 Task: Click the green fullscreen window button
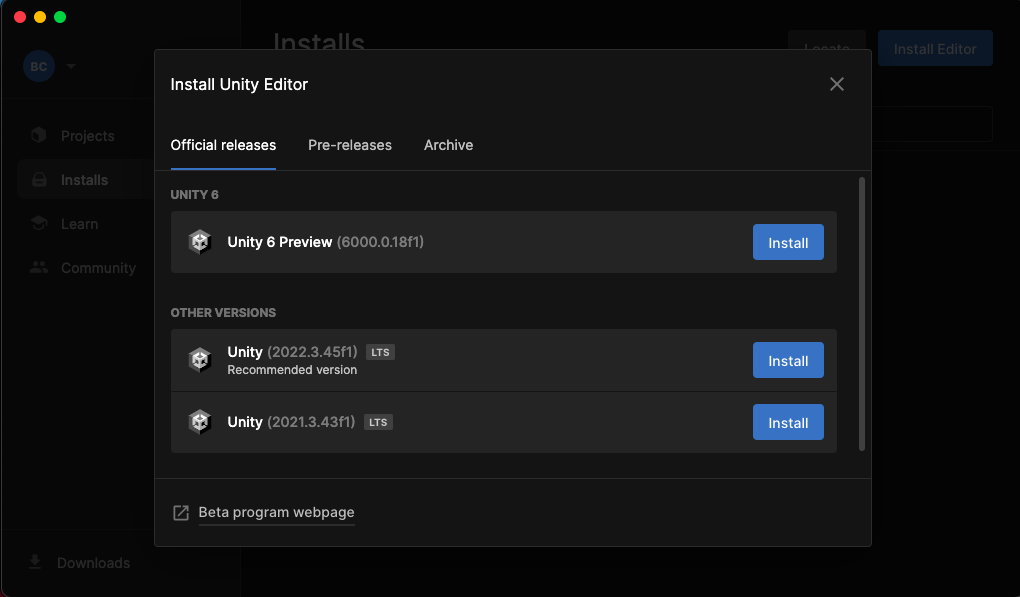point(60,17)
